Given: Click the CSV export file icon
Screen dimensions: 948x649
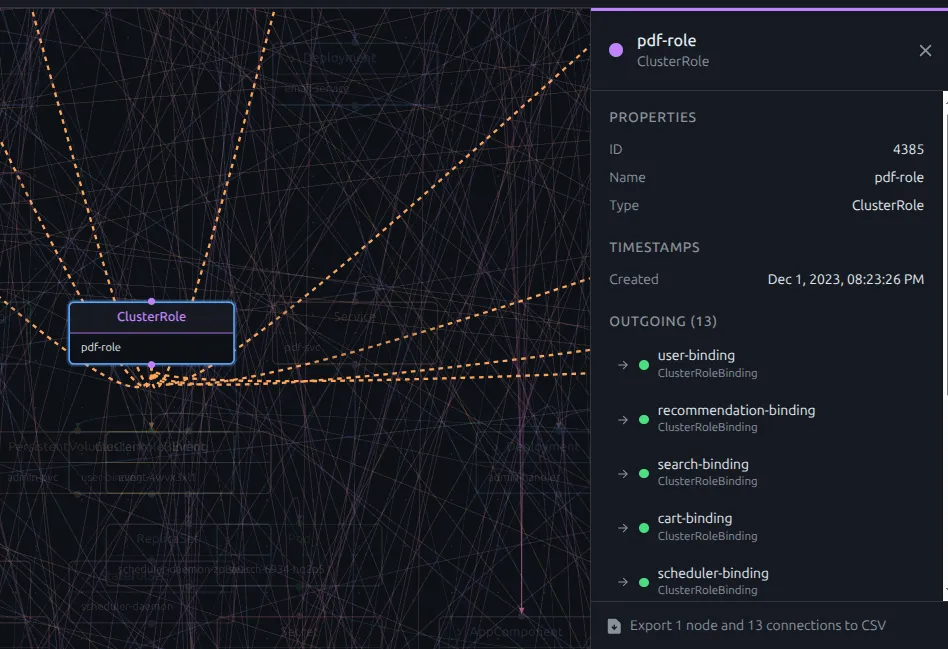Looking at the screenshot, I should pos(614,626).
